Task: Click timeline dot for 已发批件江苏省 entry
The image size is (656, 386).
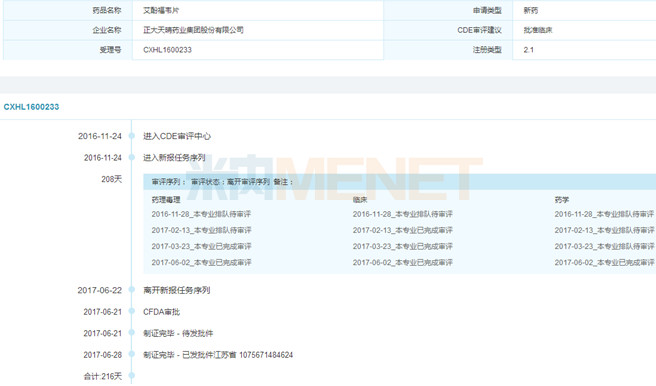Action: 132,355
